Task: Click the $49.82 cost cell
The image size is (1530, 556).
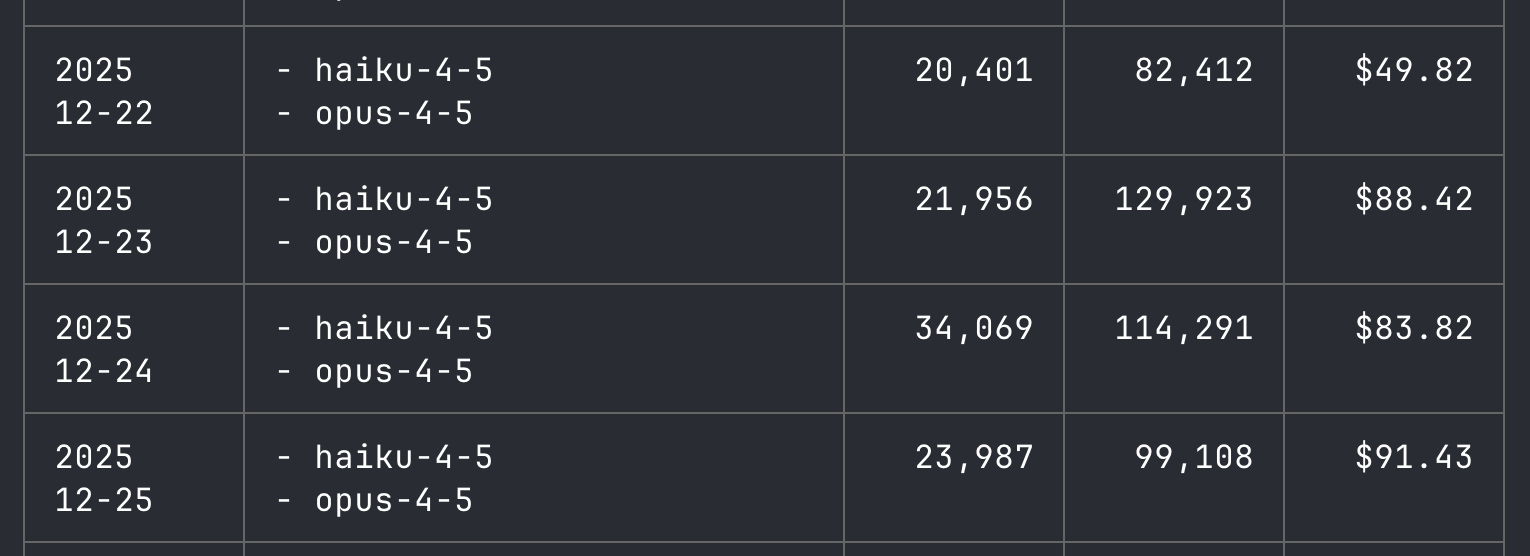Action: 1413,70
